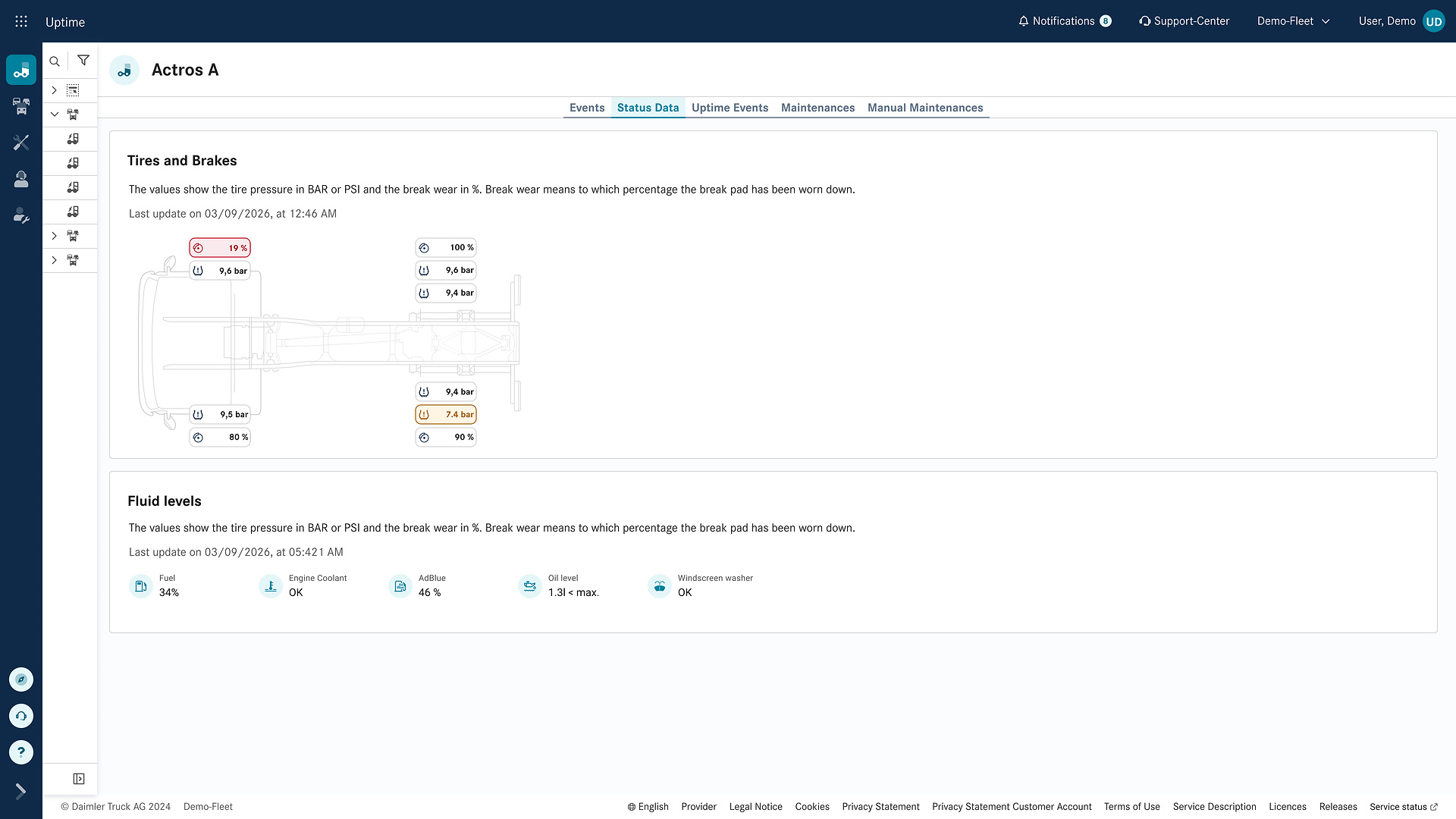Image resolution: width=1456 pixels, height=819 pixels.
Task: Collapse the expanded fleet group chevron
Action: 55,115
